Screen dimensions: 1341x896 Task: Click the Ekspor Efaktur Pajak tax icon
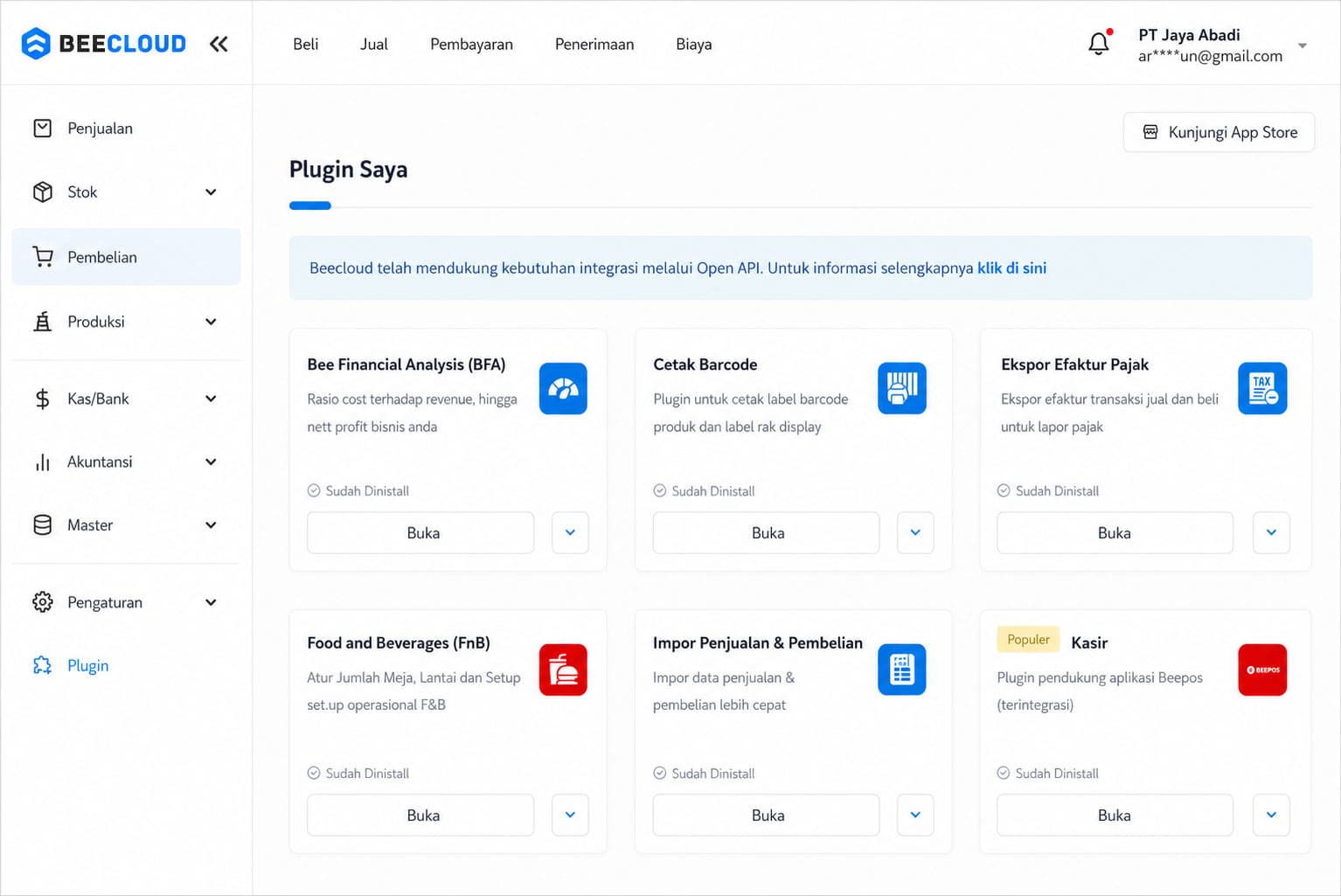[x=1262, y=388]
